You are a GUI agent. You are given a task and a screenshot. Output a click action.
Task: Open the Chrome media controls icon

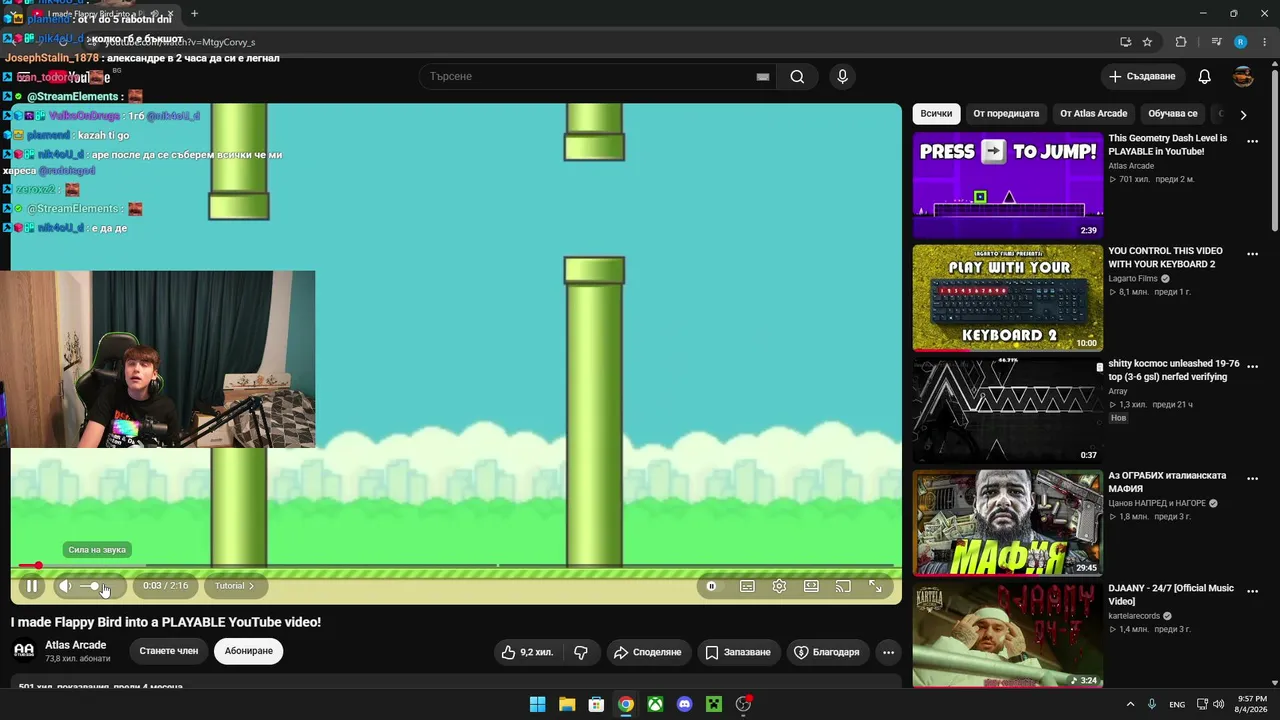(x=1216, y=42)
